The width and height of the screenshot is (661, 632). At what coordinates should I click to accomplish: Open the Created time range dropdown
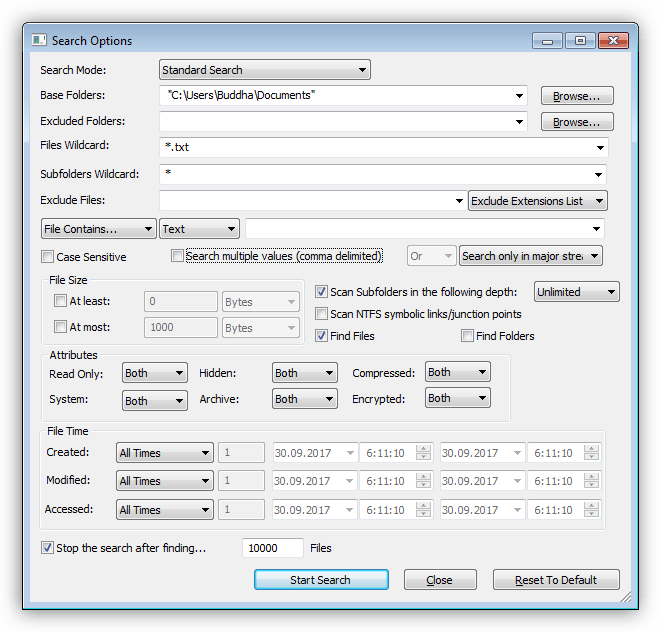[165, 453]
